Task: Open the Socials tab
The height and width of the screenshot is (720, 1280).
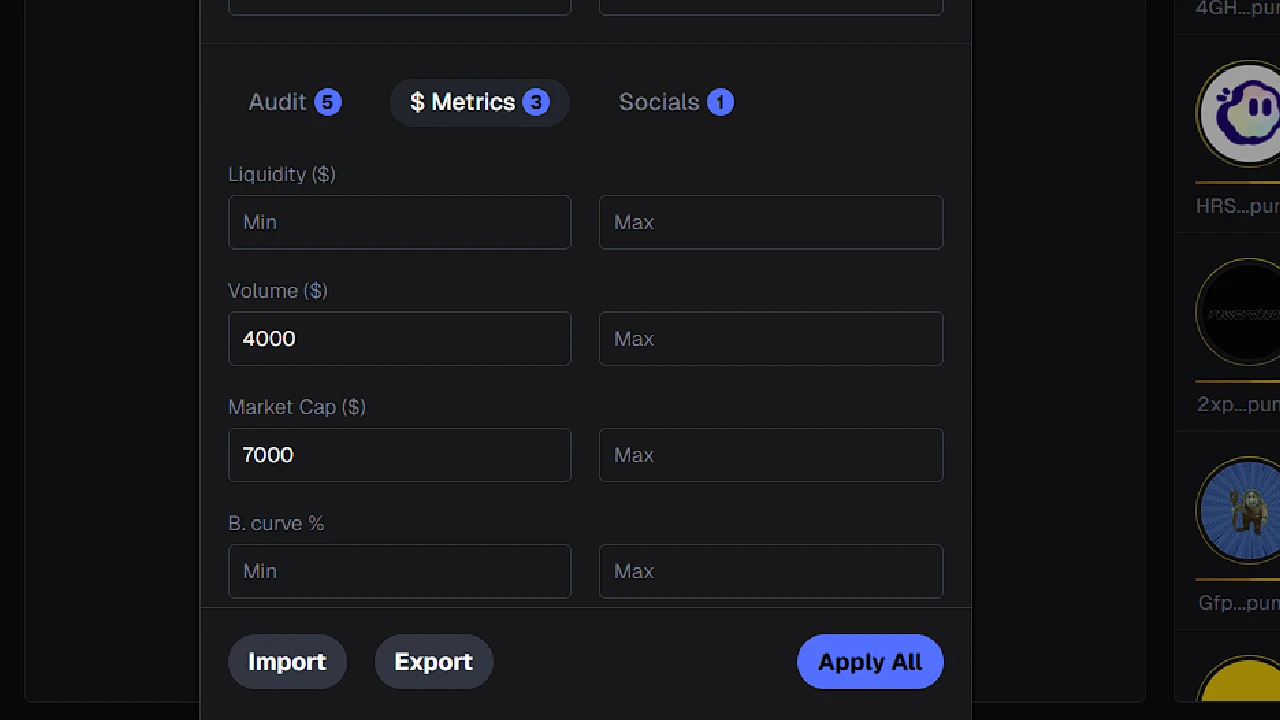Action: (x=660, y=102)
